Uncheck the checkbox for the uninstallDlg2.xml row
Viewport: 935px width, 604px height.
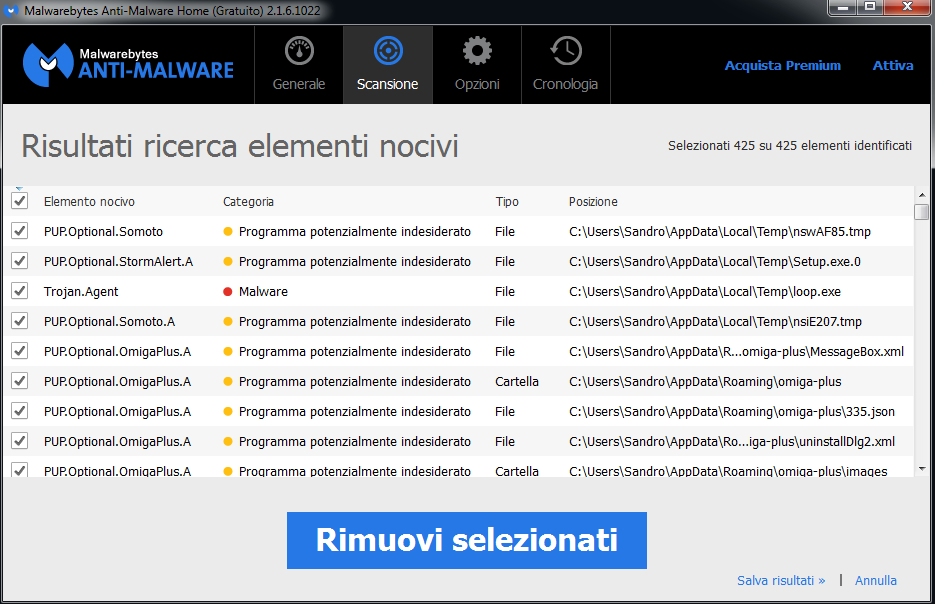20,441
